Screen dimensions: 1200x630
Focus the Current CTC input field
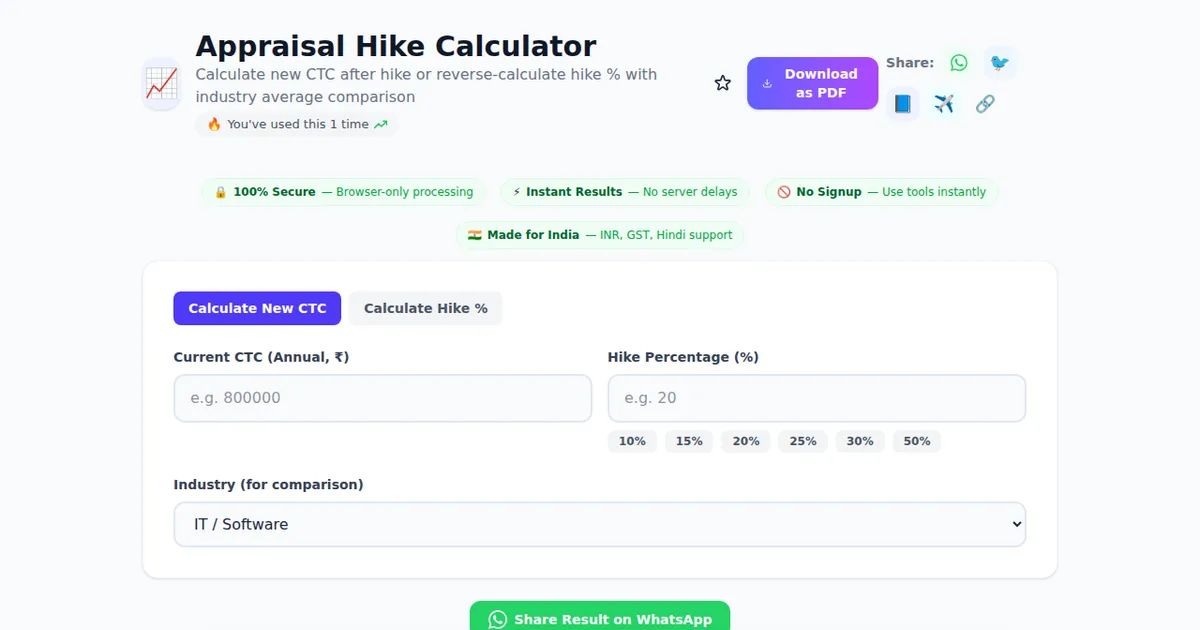click(382, 398)
